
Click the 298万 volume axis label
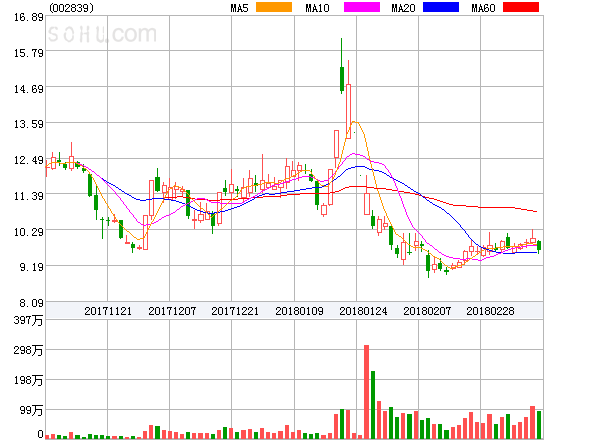pyautogui.click(x=28, y=350)
